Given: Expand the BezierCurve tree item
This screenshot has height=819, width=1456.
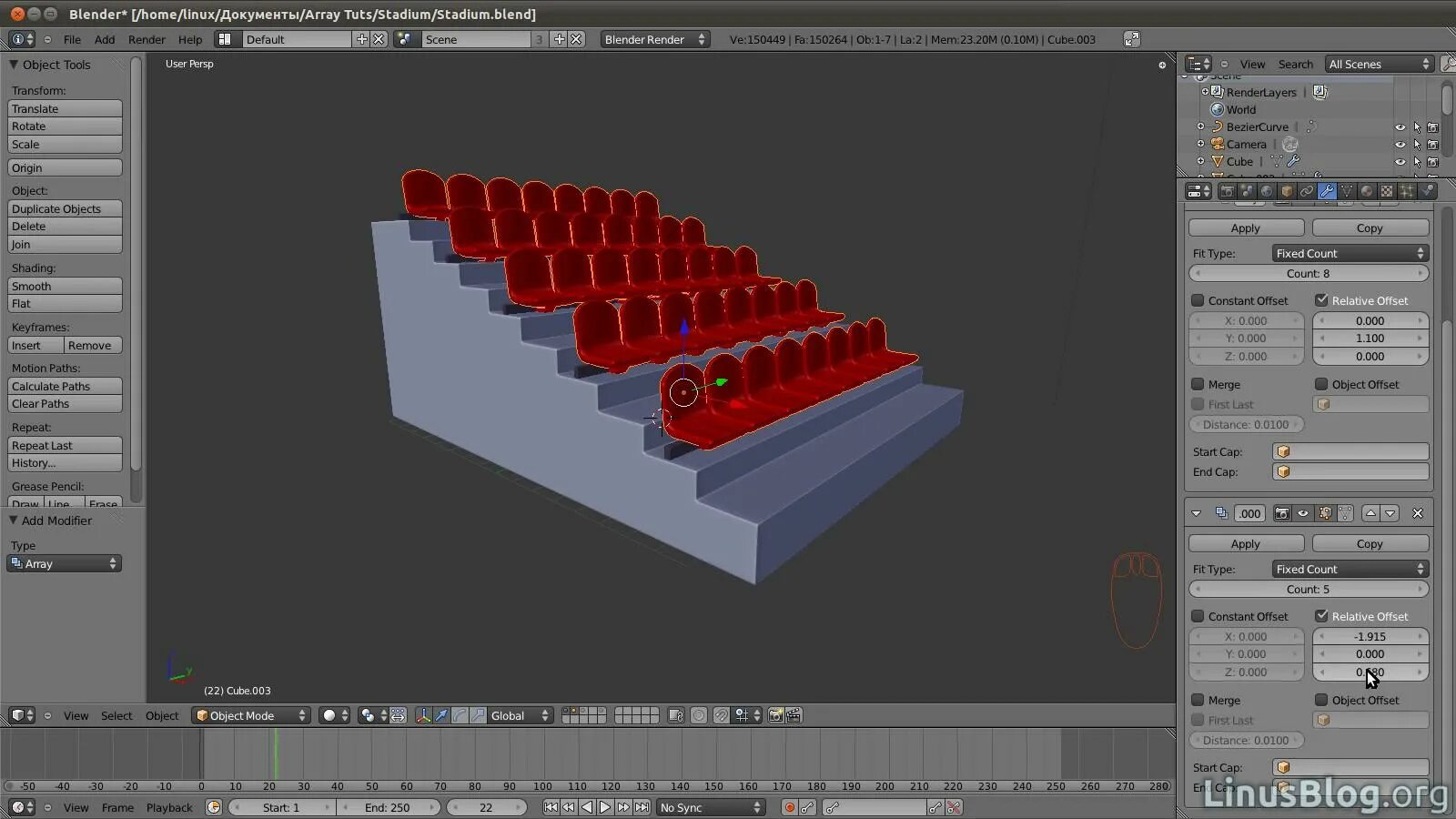Looking at the screenshot, I should 1200,126.
